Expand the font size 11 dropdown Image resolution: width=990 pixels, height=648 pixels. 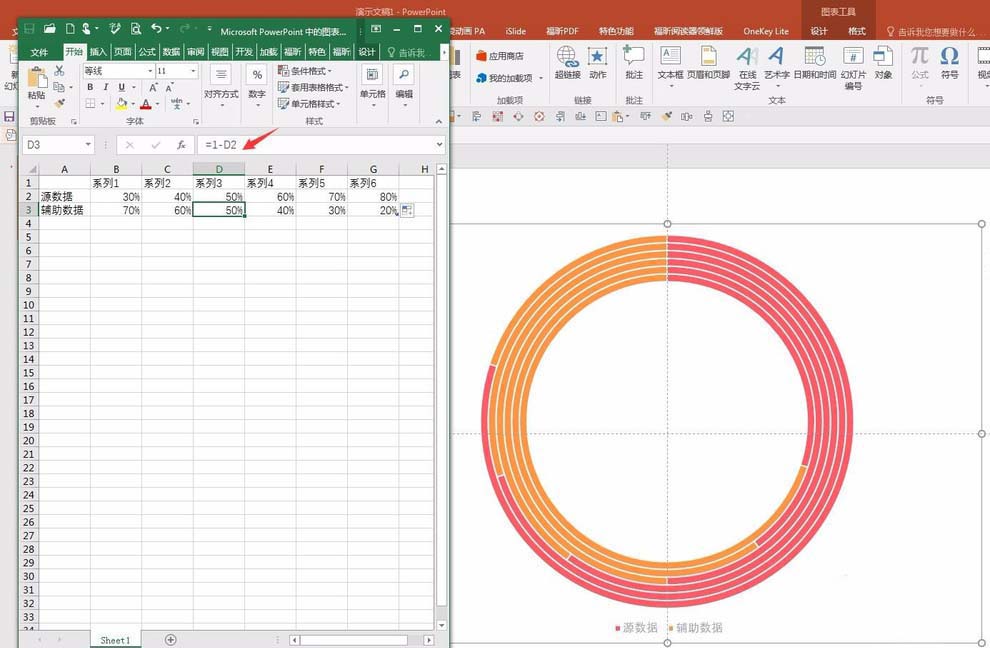point(193,71)
